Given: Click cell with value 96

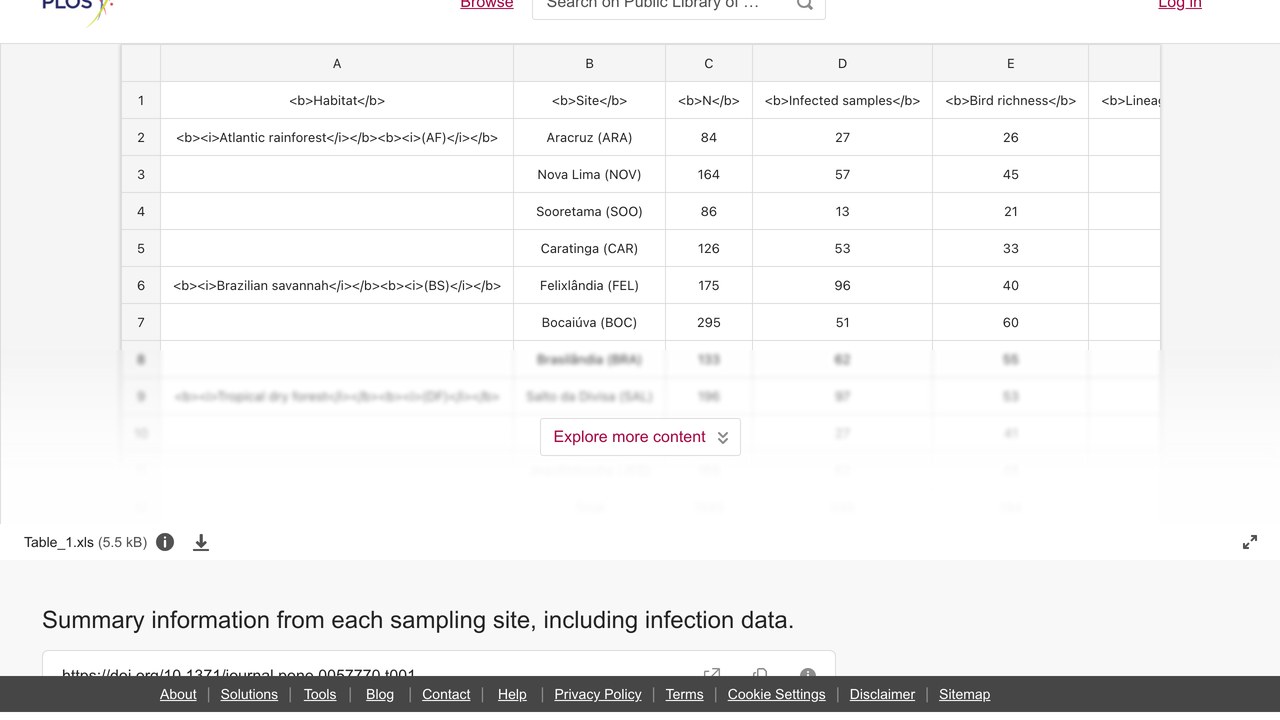Looking at the screenshot, I should [x=842, y=286].
